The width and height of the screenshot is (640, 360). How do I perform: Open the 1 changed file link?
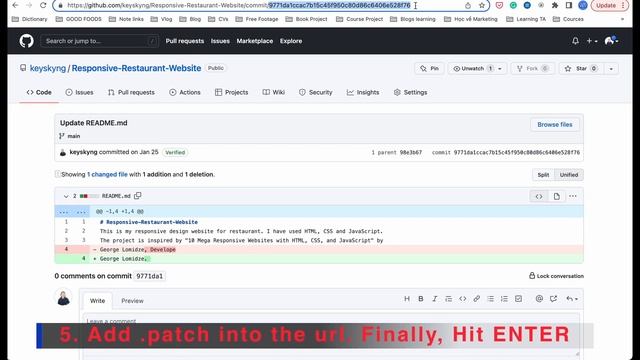[107, 174]
